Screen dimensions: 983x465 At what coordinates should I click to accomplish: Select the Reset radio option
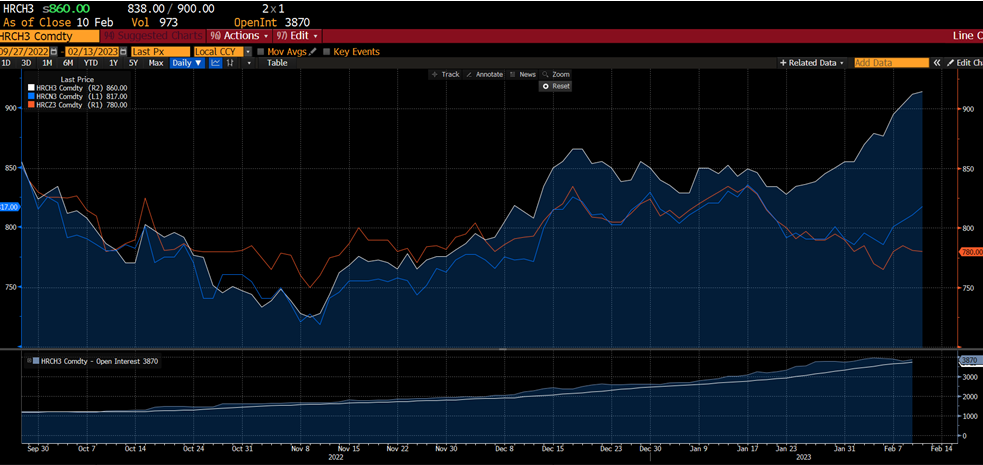pos(545,86)
